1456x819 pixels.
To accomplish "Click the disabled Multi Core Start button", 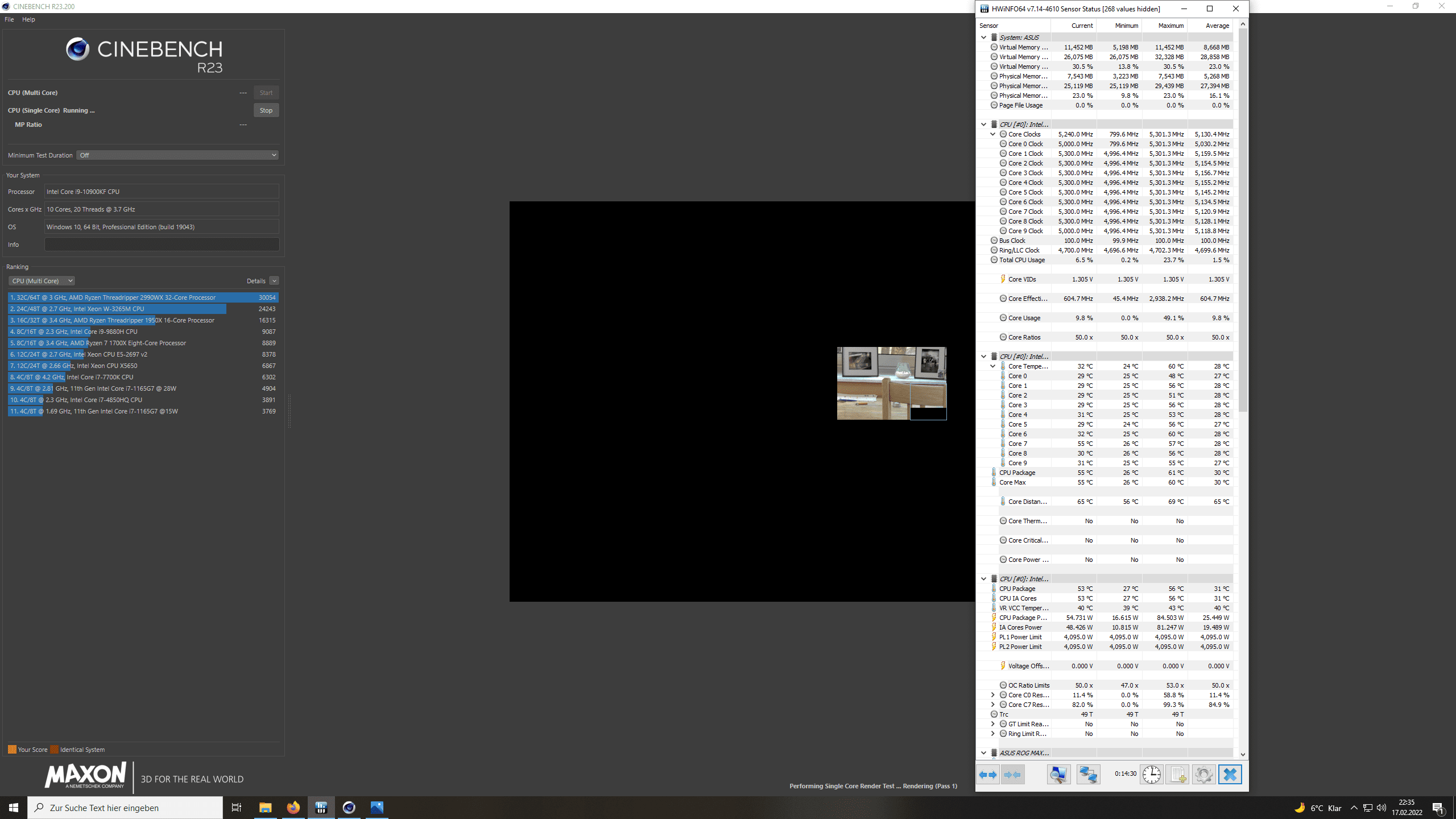I will 266,93.
